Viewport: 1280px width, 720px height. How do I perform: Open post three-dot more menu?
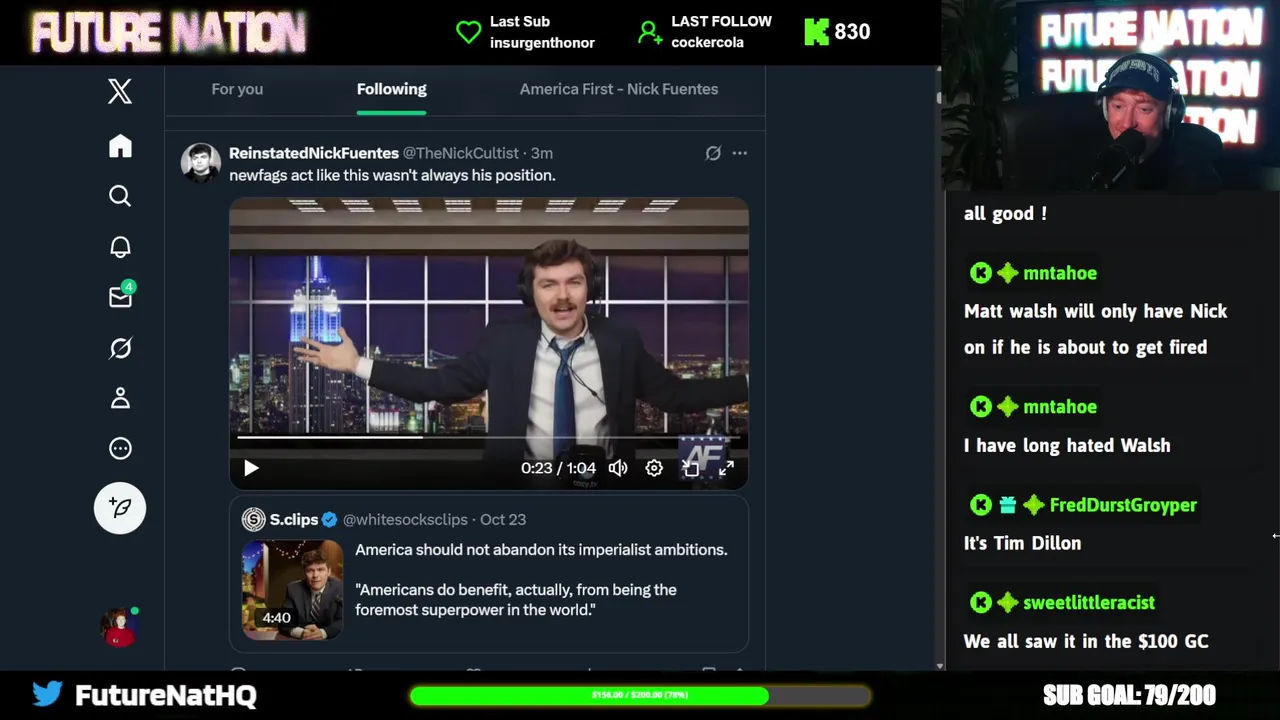[739, 153]
